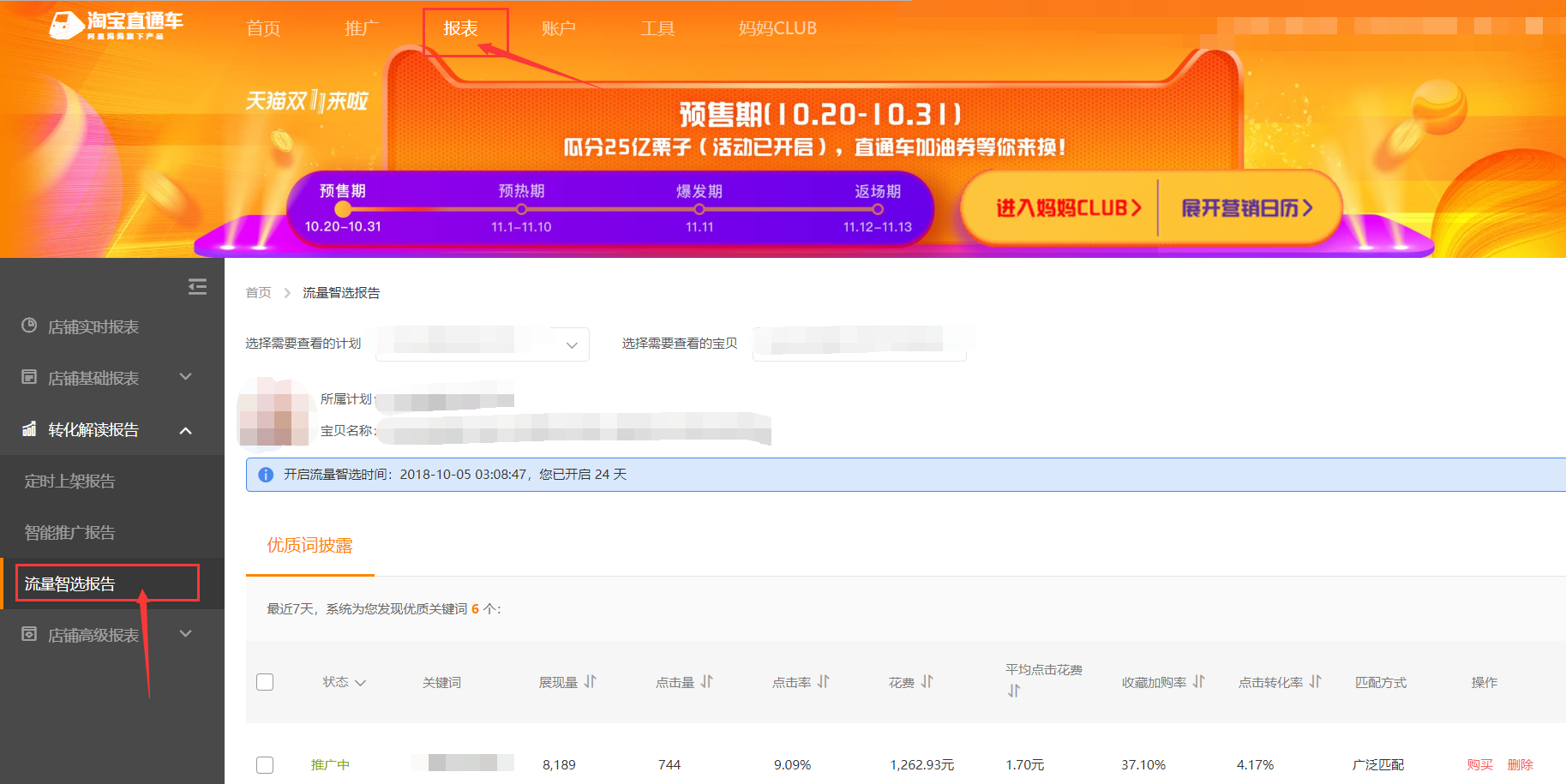Click the 爆发期 timeline marker
The height and width of the screenshot is (784, 1566).
[x=699, y=209]
